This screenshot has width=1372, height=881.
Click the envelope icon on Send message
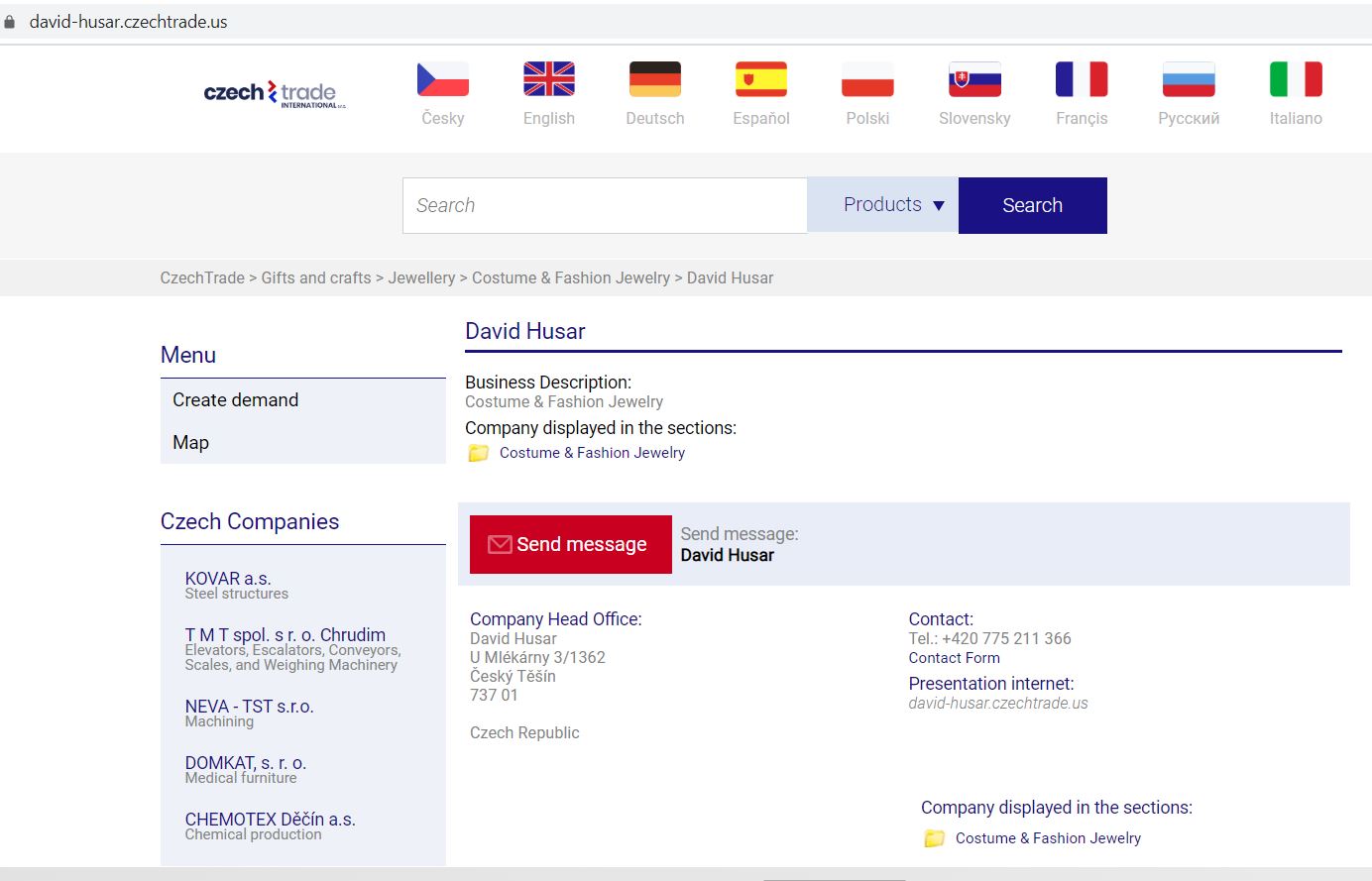(x=500, y=544)
